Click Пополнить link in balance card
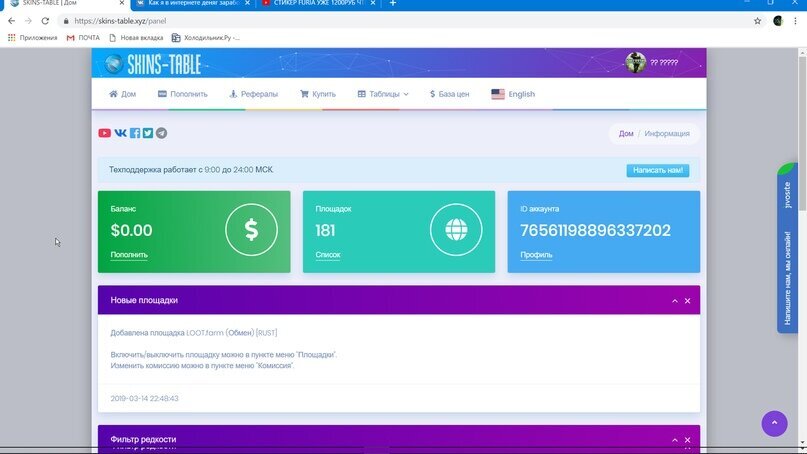 coord(129,255)
